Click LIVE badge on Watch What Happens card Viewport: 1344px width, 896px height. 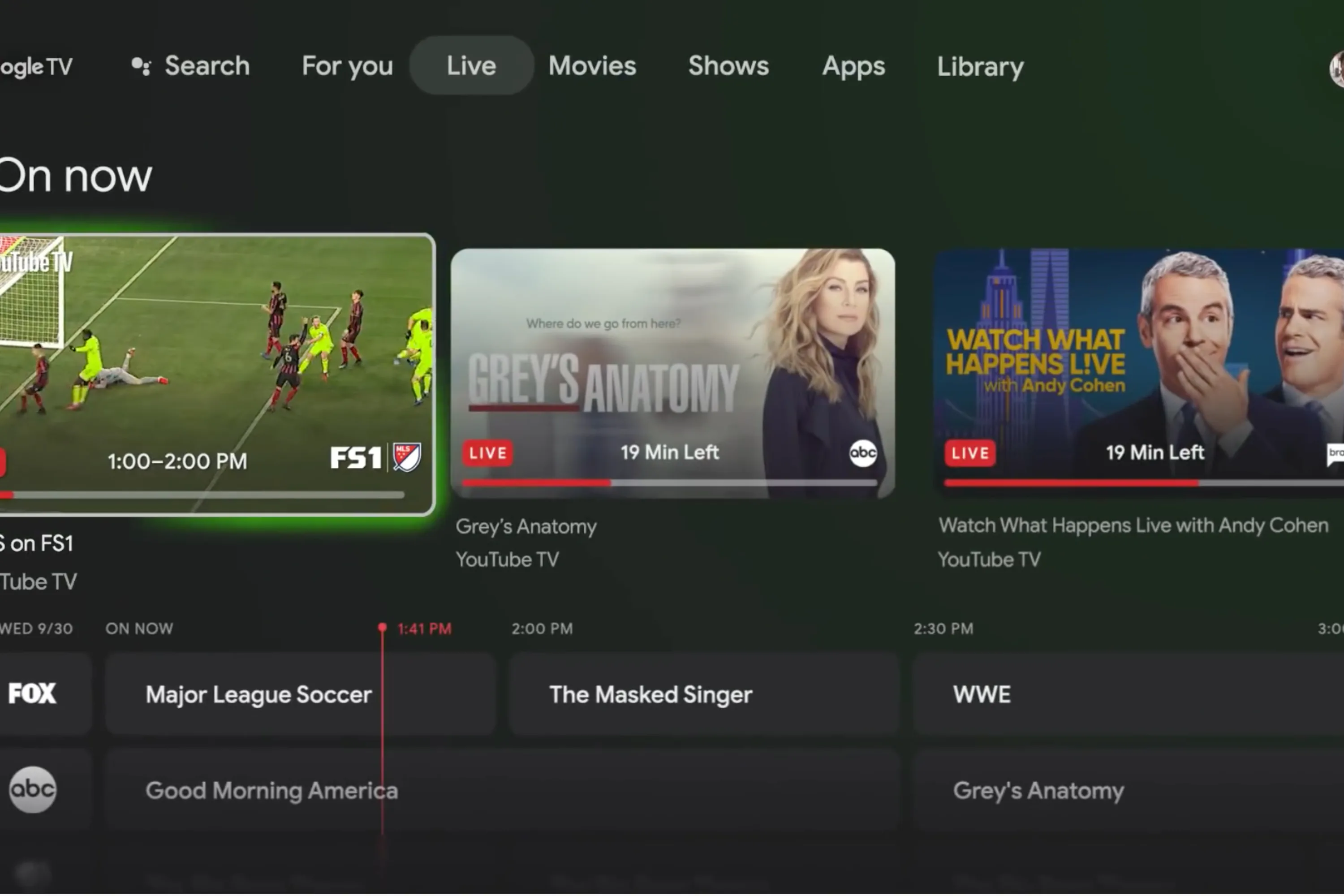pyautogui.click(x=970, y=453)
